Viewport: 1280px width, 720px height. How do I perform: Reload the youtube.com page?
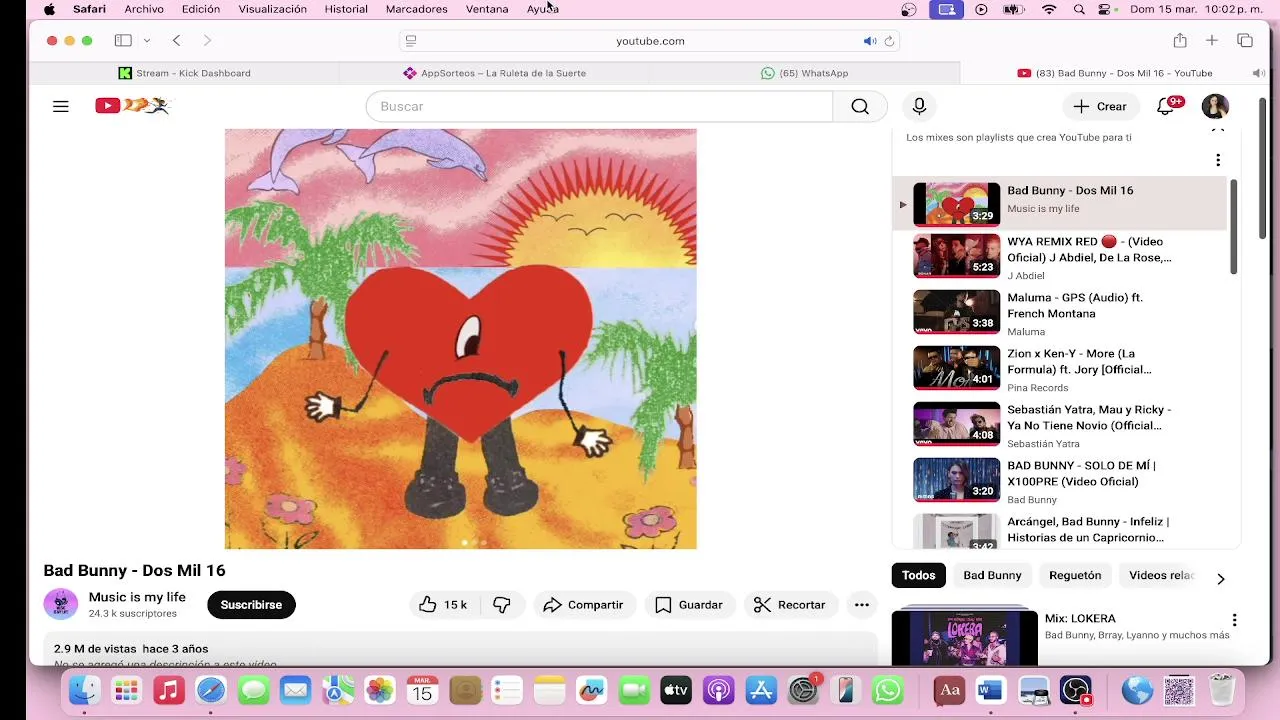click(889, 41)
